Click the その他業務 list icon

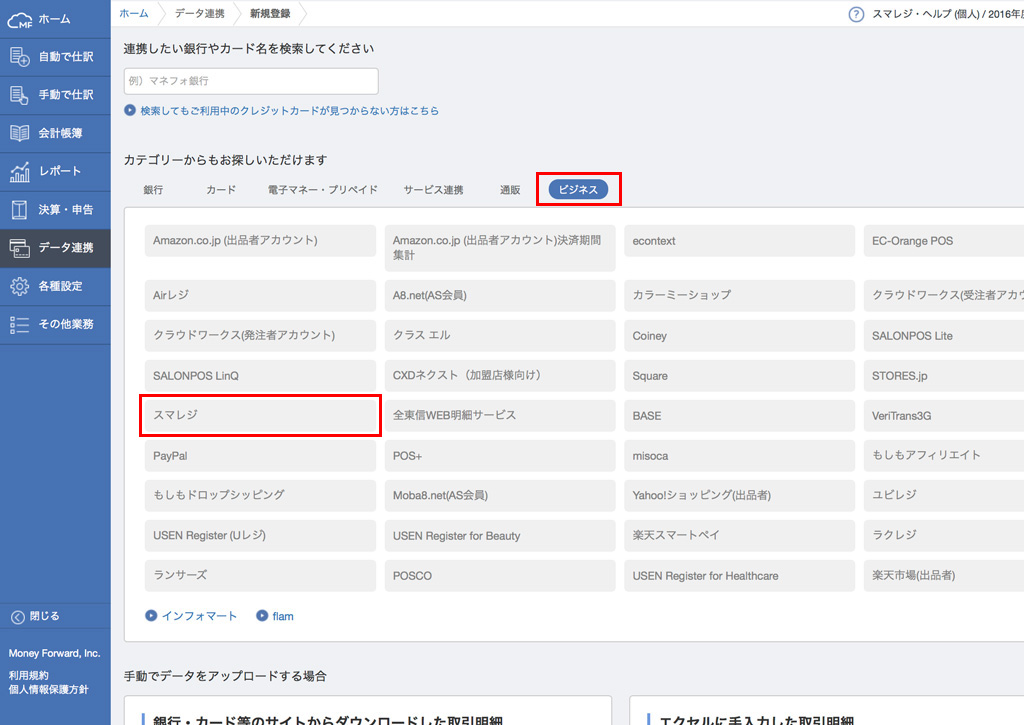pos(20,325)
